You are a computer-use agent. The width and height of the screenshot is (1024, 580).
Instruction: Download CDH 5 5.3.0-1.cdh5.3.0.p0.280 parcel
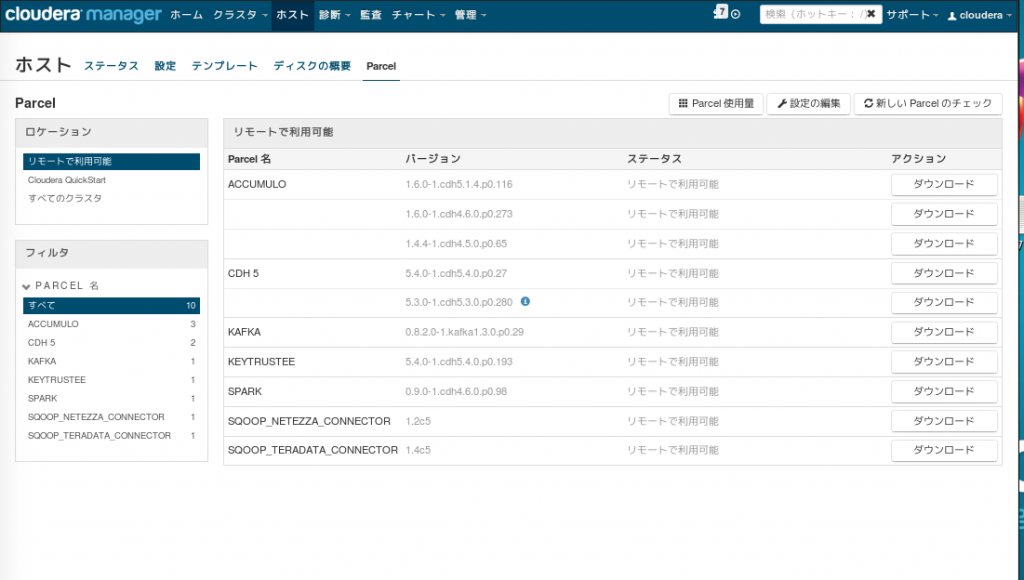[x=944, y=302]
